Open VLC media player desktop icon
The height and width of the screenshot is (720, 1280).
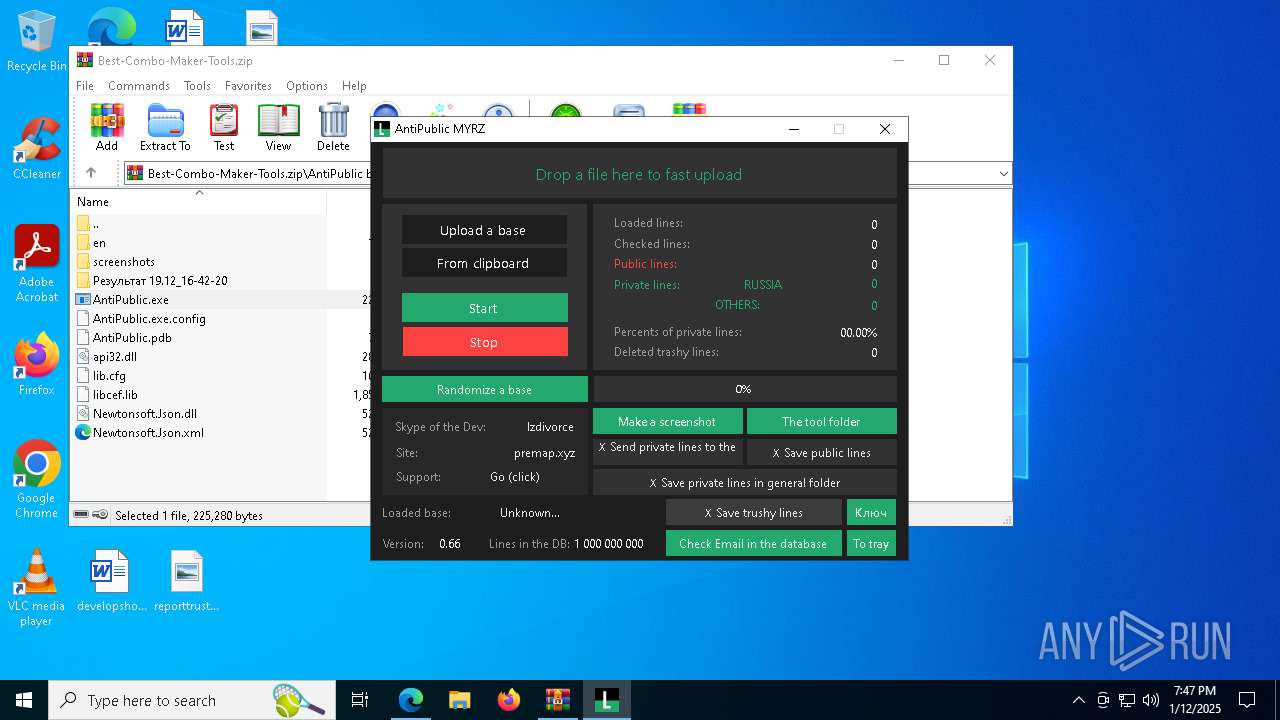pyautogui.click(x=36, y=588)
